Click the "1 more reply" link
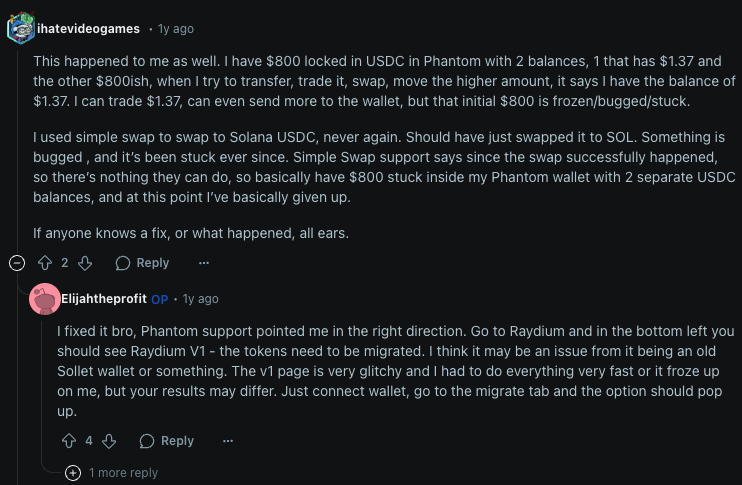 click(x=123, y=472)
